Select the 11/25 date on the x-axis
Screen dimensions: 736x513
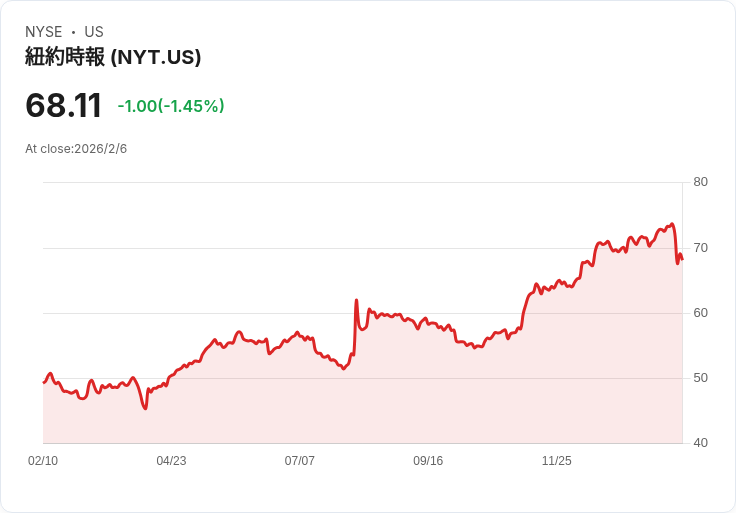pos(556,461)
